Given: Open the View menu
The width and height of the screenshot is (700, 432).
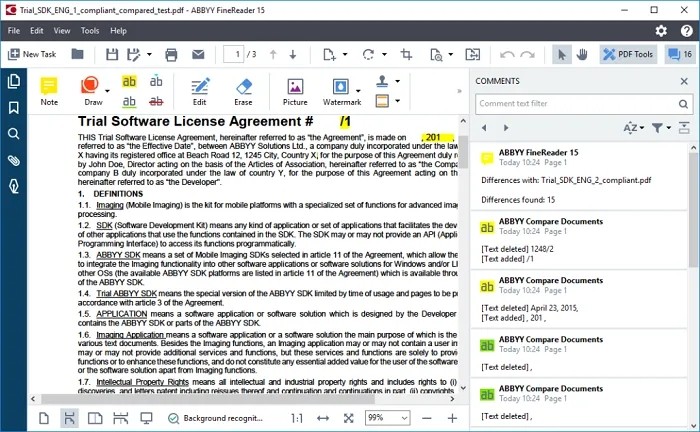Looking at the screenshot, I should [62, 31].
